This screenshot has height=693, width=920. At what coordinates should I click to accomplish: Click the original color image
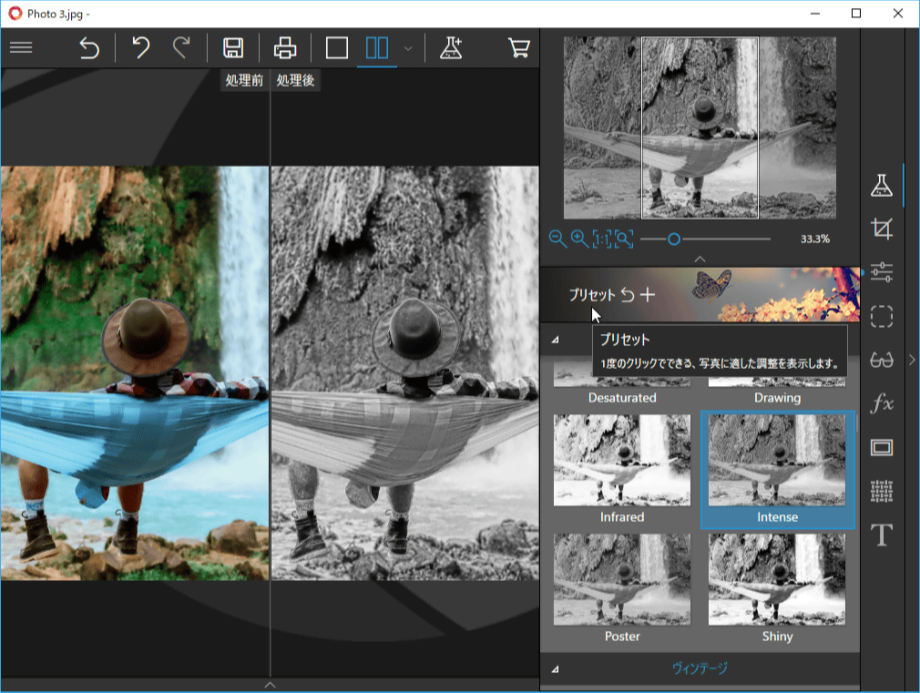tap(135, 373)
